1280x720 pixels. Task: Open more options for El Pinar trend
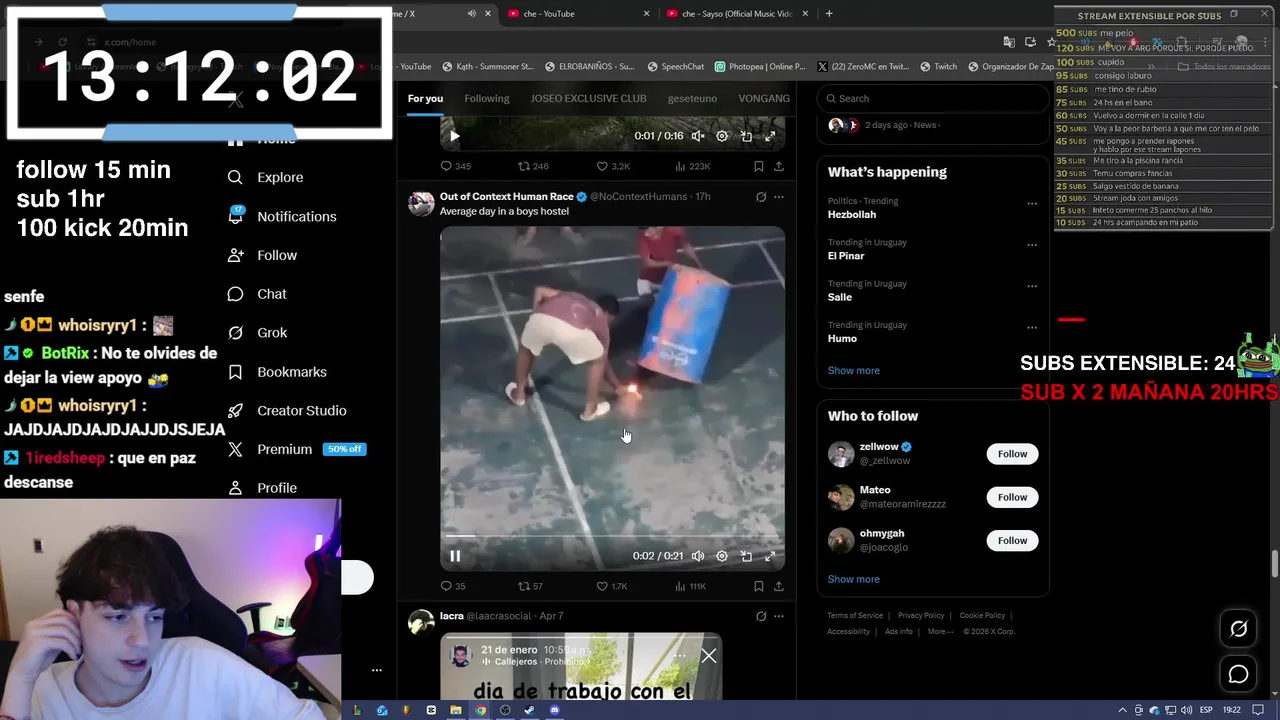coord(1032,245)
